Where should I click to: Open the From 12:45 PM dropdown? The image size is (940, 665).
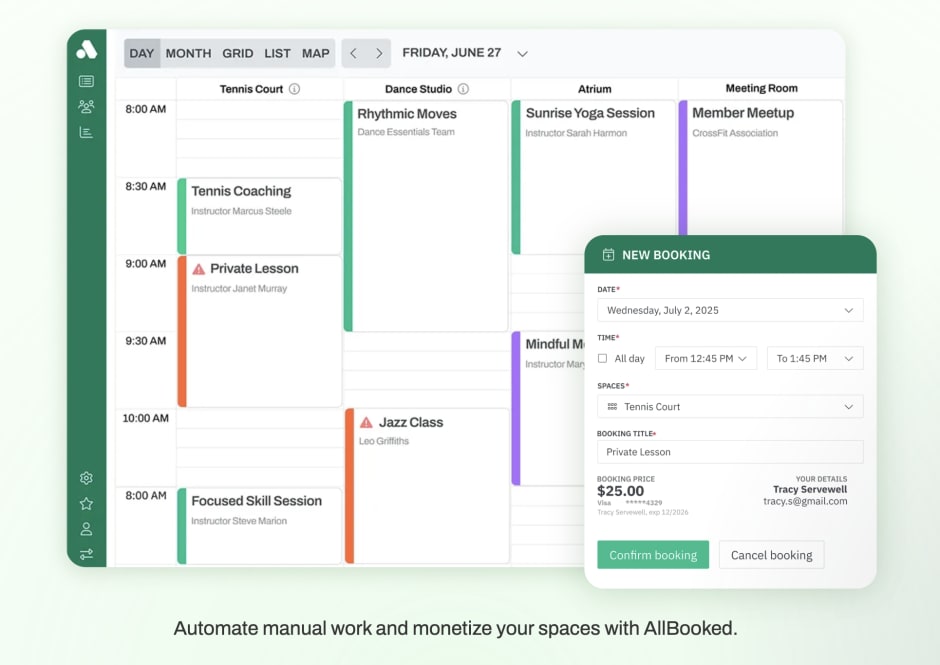[706, 359]
